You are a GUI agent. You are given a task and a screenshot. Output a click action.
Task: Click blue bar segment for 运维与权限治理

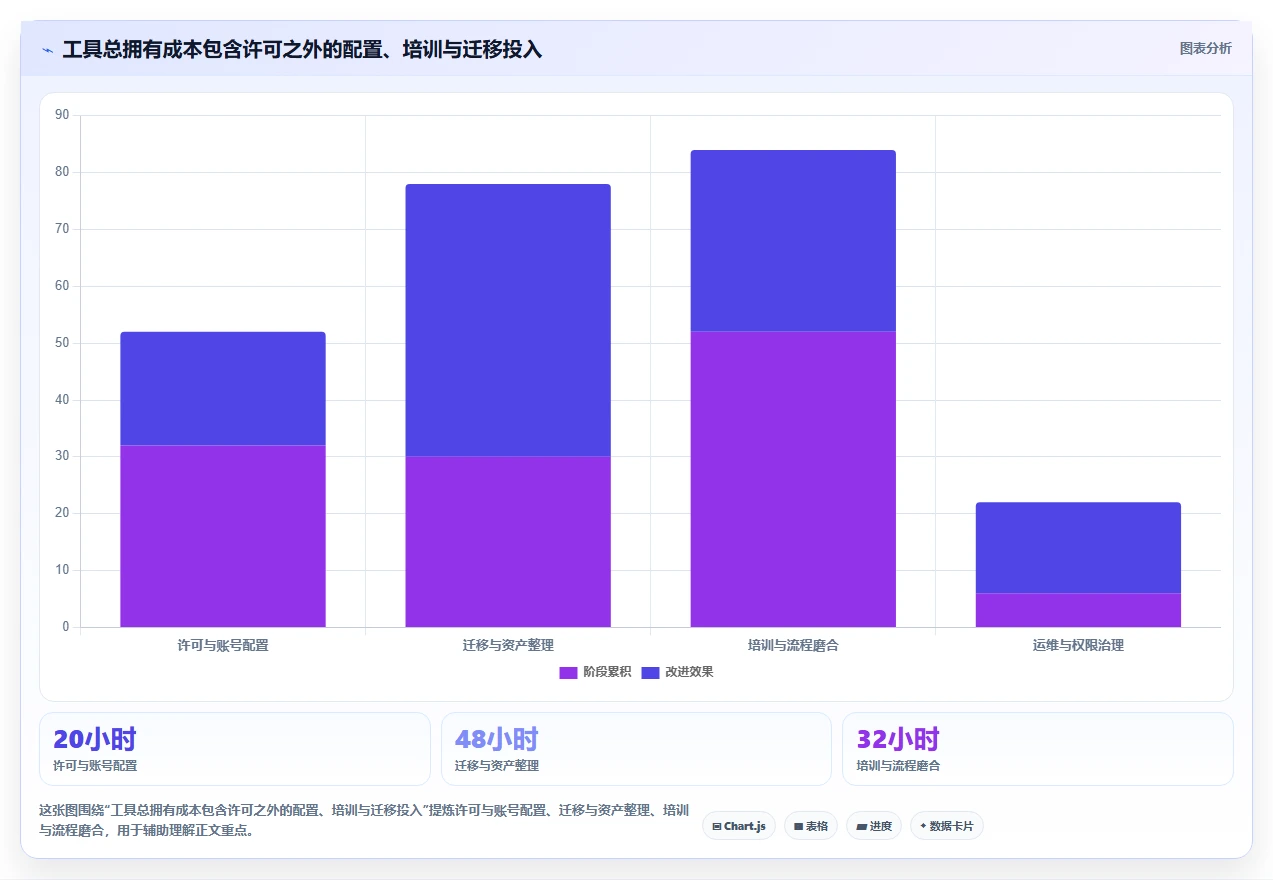1078,548
